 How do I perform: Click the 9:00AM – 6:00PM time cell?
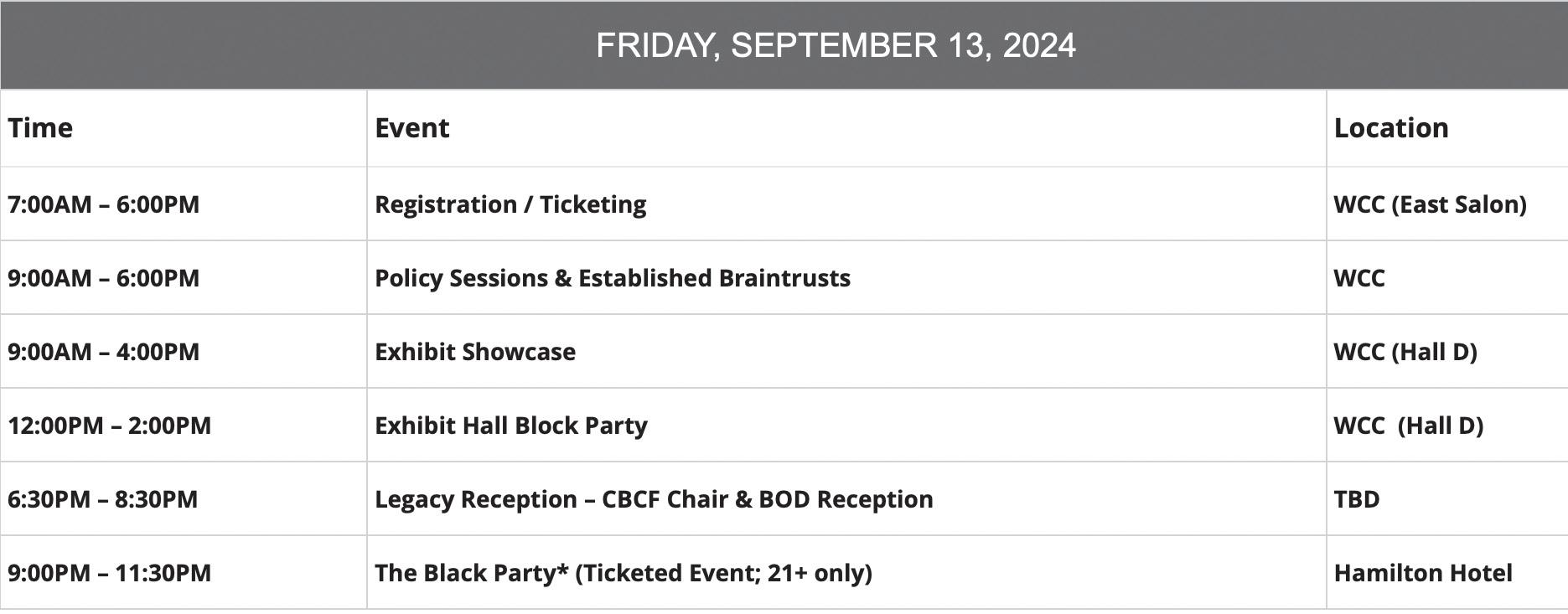pos(103,278)
